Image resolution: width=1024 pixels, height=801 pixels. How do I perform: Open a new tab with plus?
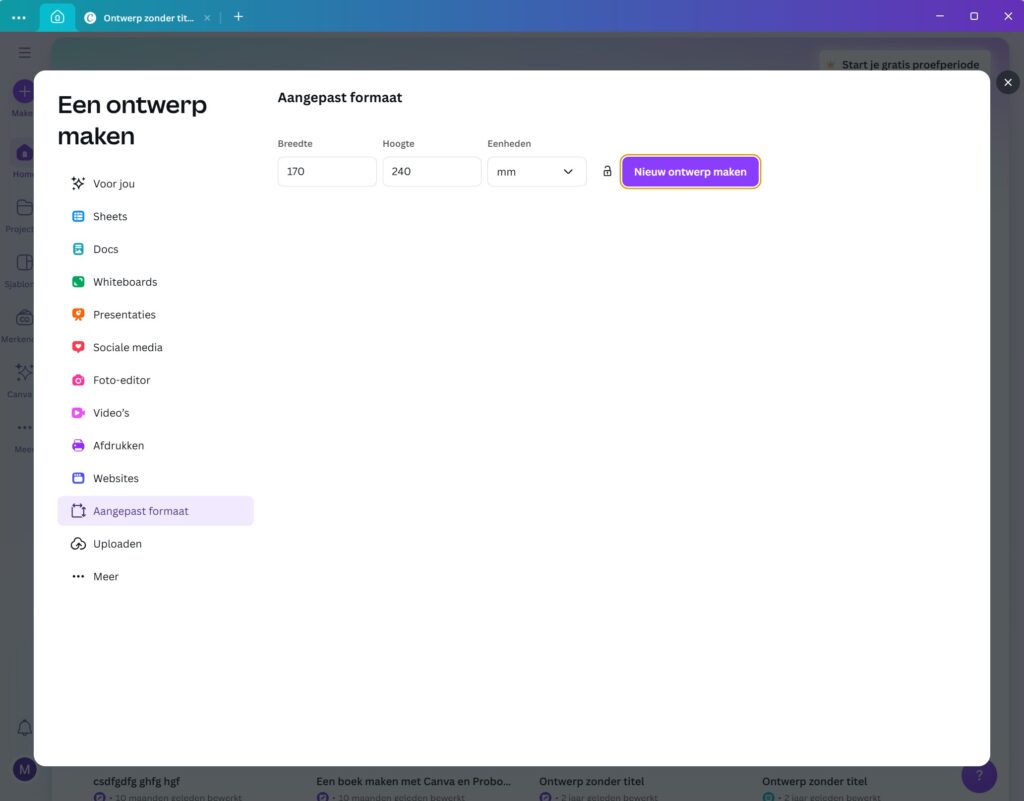pyautogui.click(x=238, y=17)
